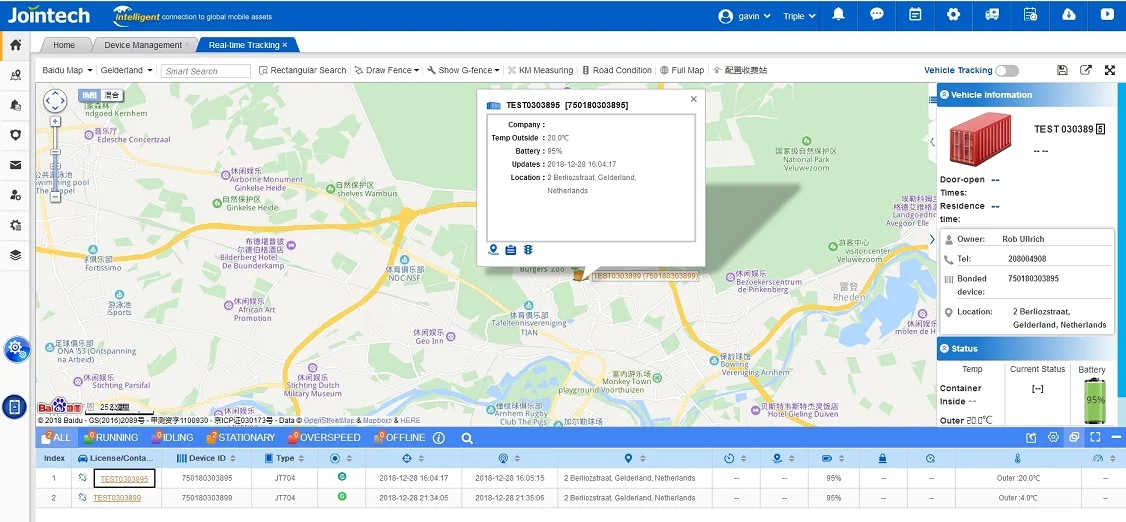Click the fullscreen expand icon above map
The width and height of the screenshot is (1126, 522).
click(x=1110, y=70)
